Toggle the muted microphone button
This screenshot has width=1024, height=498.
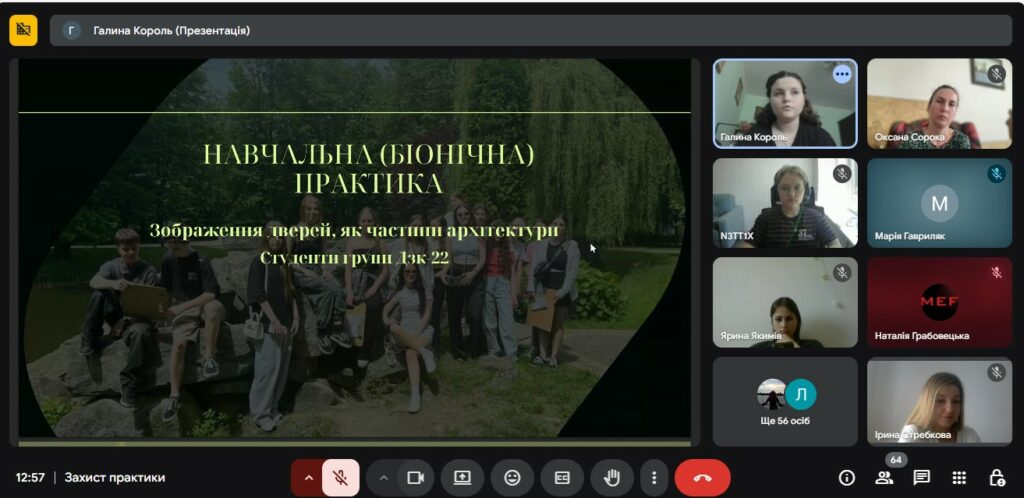point(340,478)
